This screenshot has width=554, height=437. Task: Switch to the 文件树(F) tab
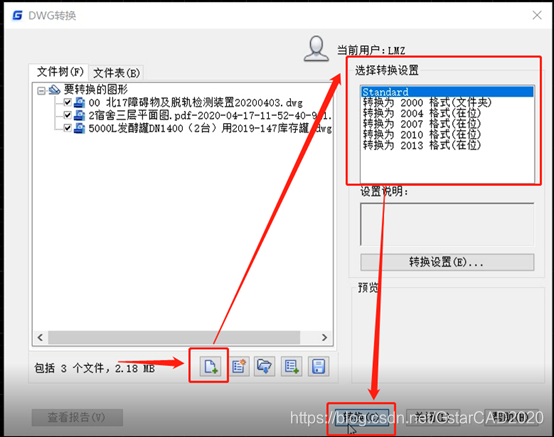click(x=60, y=72)
